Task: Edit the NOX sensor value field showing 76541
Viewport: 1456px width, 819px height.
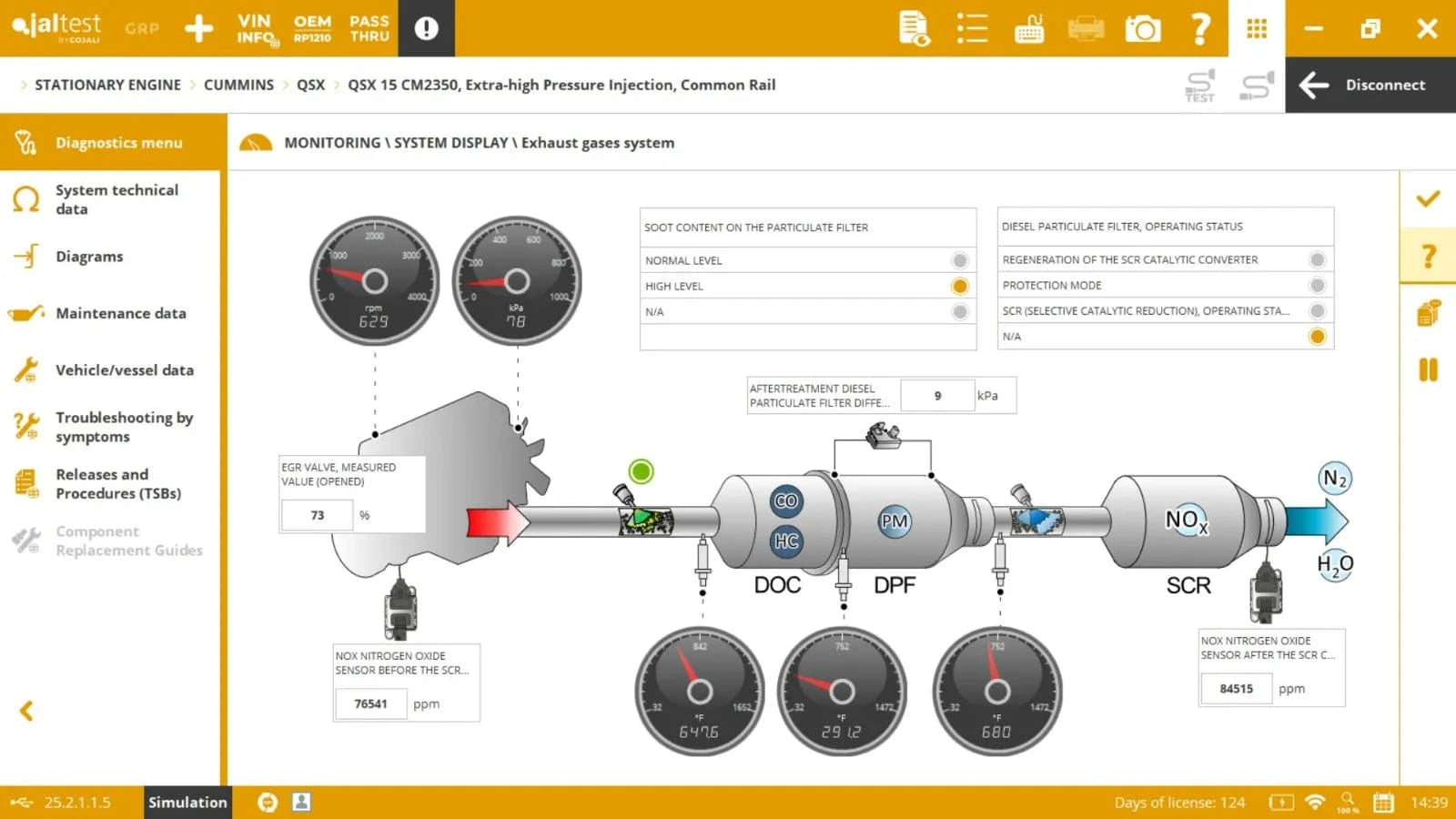Action: click(370, 703)
